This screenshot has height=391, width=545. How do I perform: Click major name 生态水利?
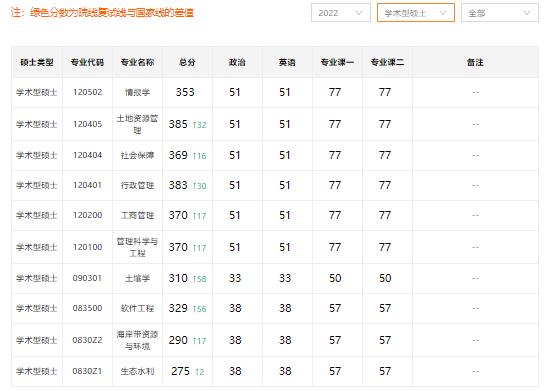pyautogui.click(x=137, y=371)
